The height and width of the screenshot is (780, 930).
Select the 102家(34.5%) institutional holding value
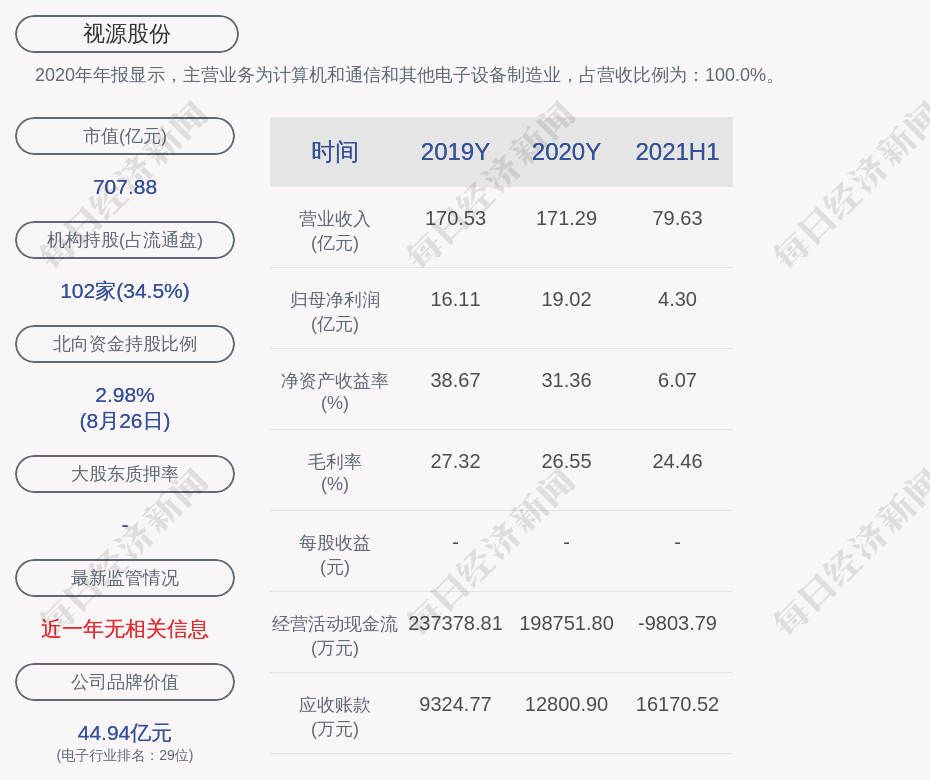click(x=125, y=291)
